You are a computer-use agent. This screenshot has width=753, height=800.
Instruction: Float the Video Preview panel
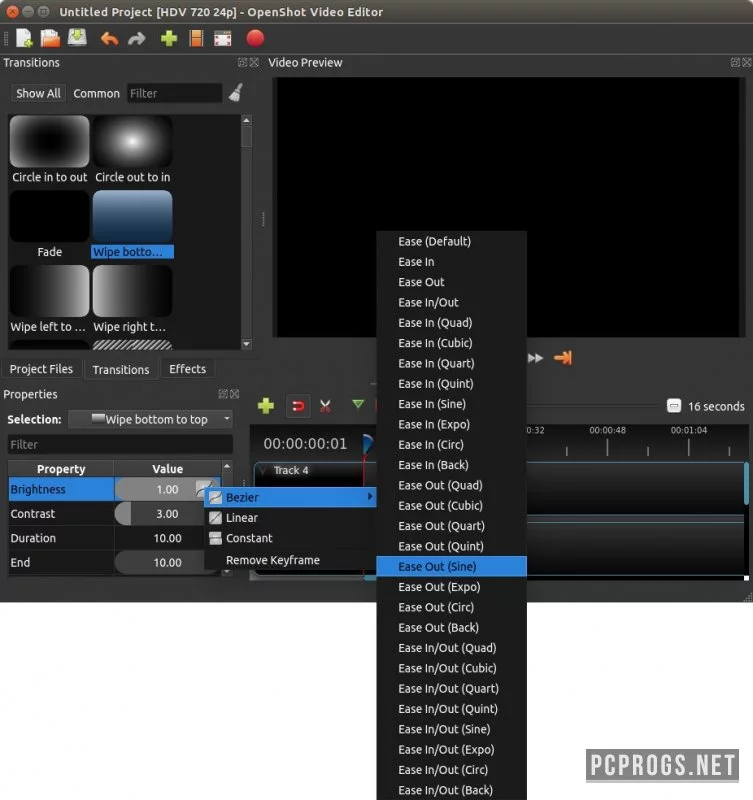735,62
